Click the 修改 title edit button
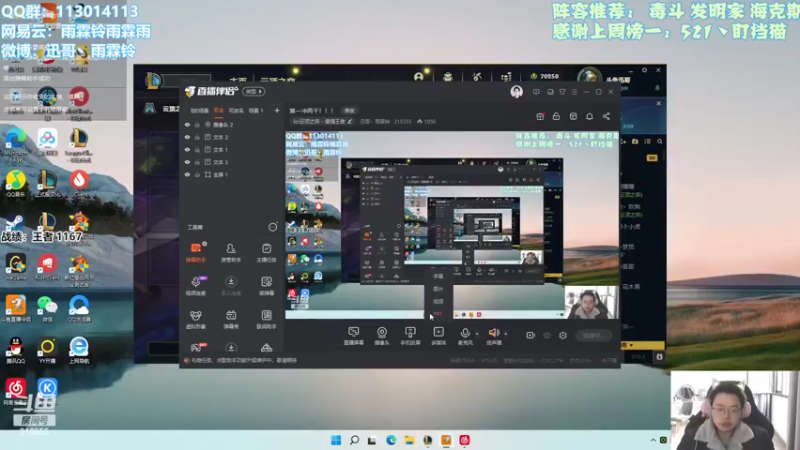Image resolution: width=800 pixels, height=450 pixels. point(349,110)
